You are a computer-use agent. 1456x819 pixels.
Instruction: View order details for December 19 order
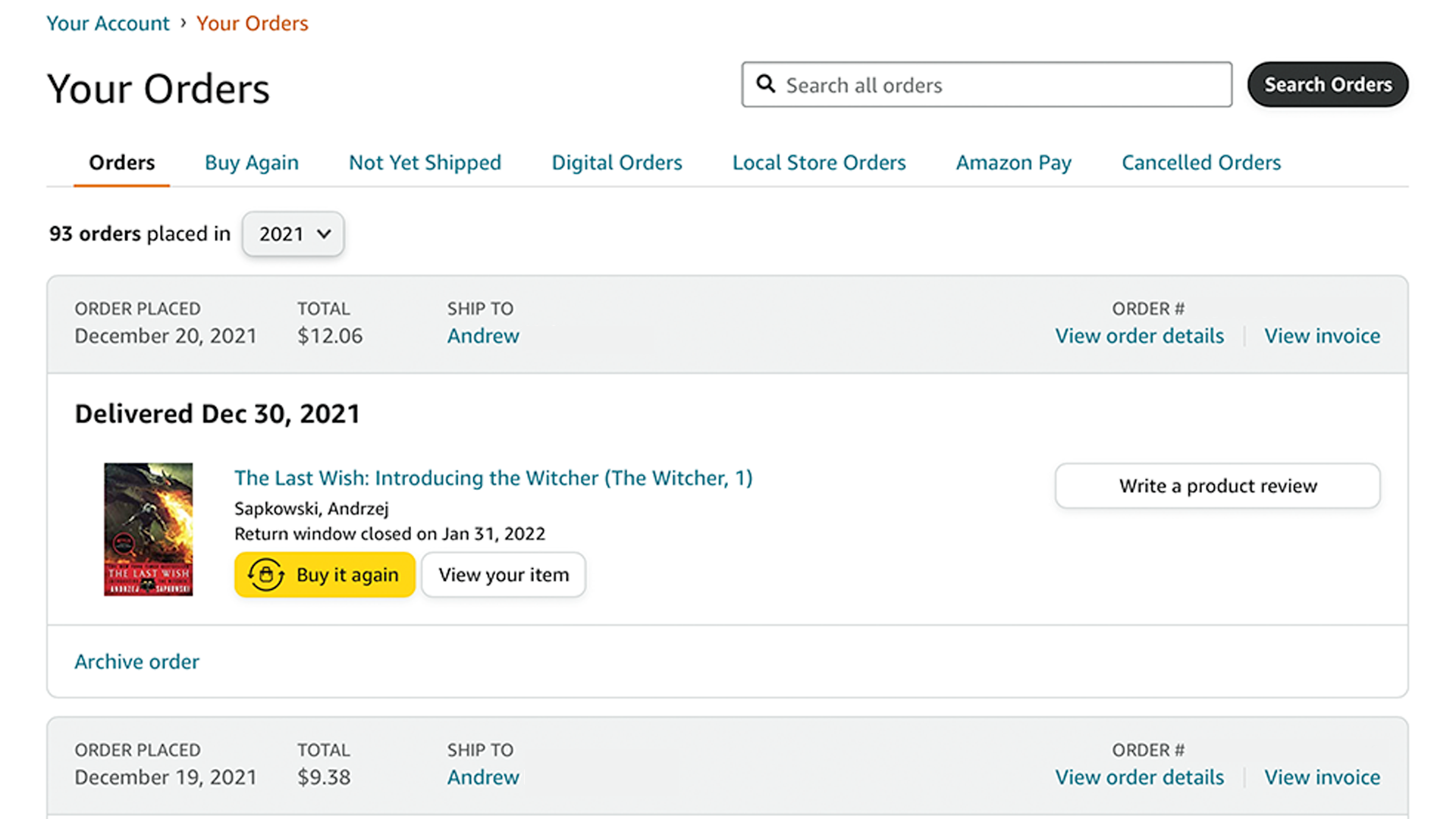[x=1139, y=777]
